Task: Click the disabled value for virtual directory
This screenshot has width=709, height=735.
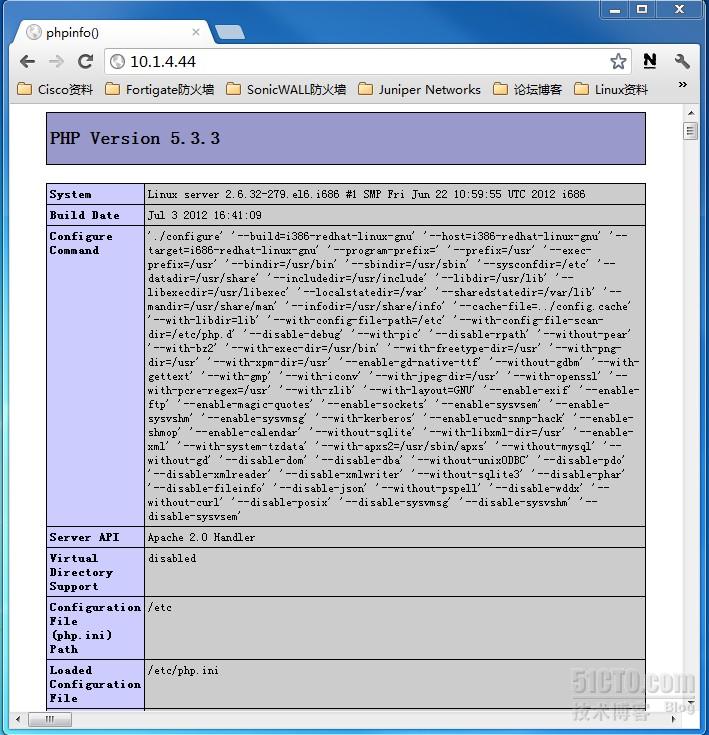Action: tap(172, 558)
